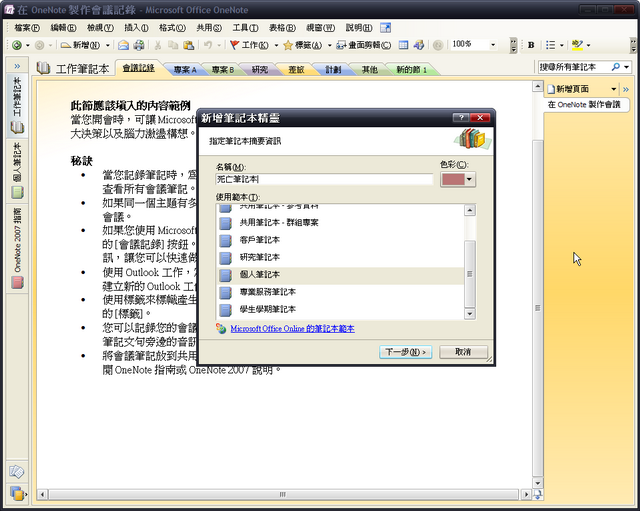Open the 100% zoom dropdown
Viewport: 640px width, 511px height.
tap(493, 44)
